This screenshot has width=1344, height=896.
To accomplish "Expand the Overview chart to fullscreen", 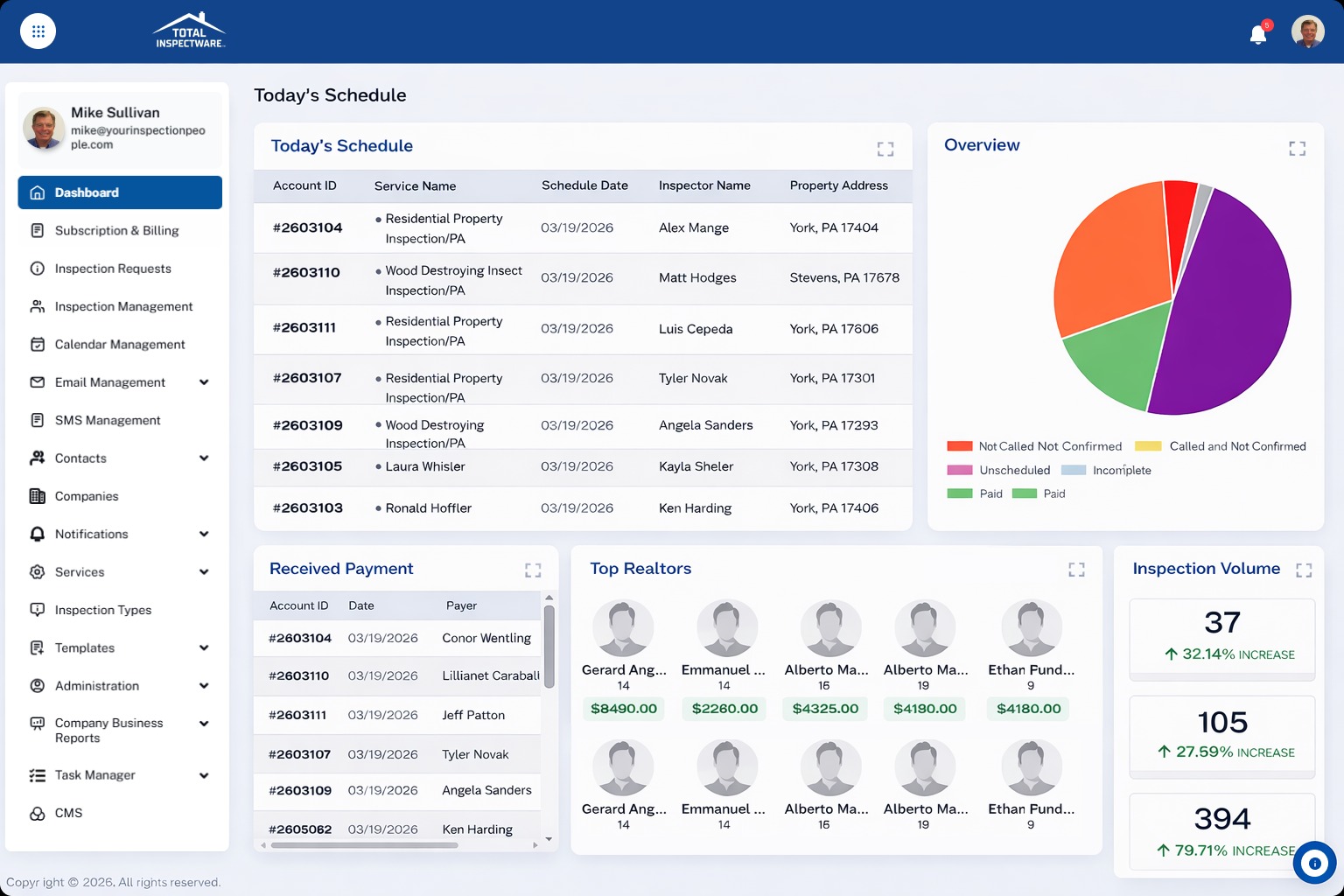I will pyautogui.click(x=1297, y=149).
